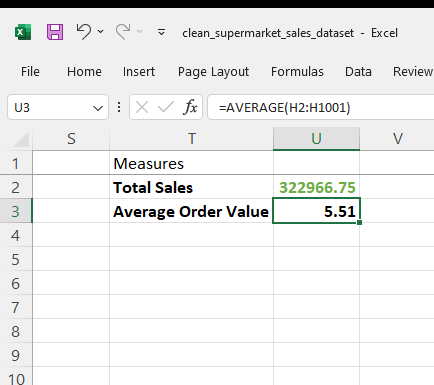Image resolution: width=434 pixels, height=385 pixels.
Task: Cancel formula entry with the X icon
Action: [x=142, y=107]
